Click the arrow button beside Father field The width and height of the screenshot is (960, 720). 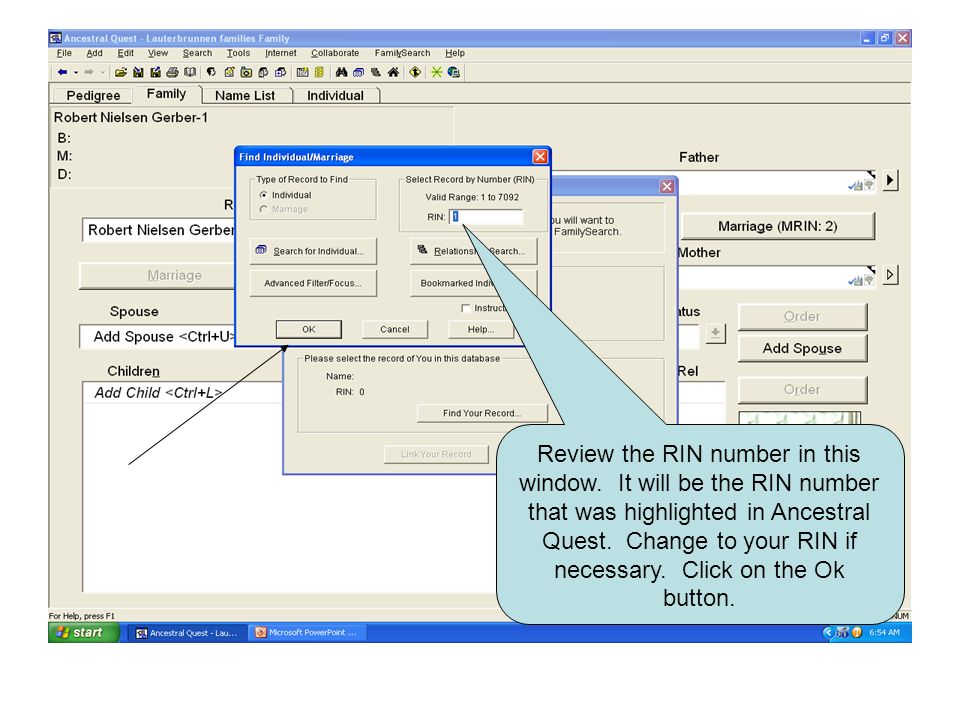(x=890, y=181)
